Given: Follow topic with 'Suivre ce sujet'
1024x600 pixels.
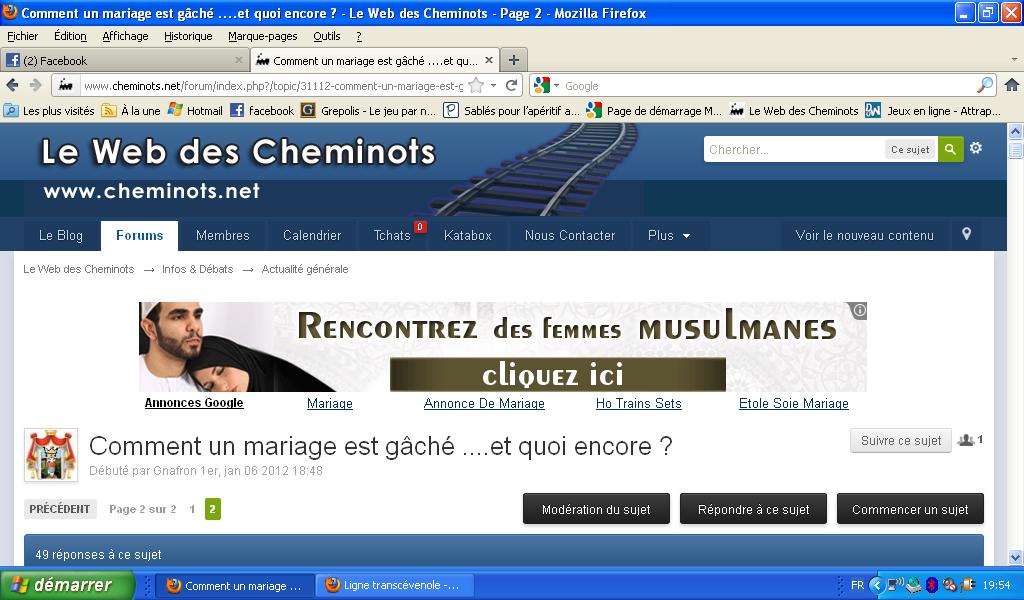Looking at the screenshot, I should click(900, 440).
